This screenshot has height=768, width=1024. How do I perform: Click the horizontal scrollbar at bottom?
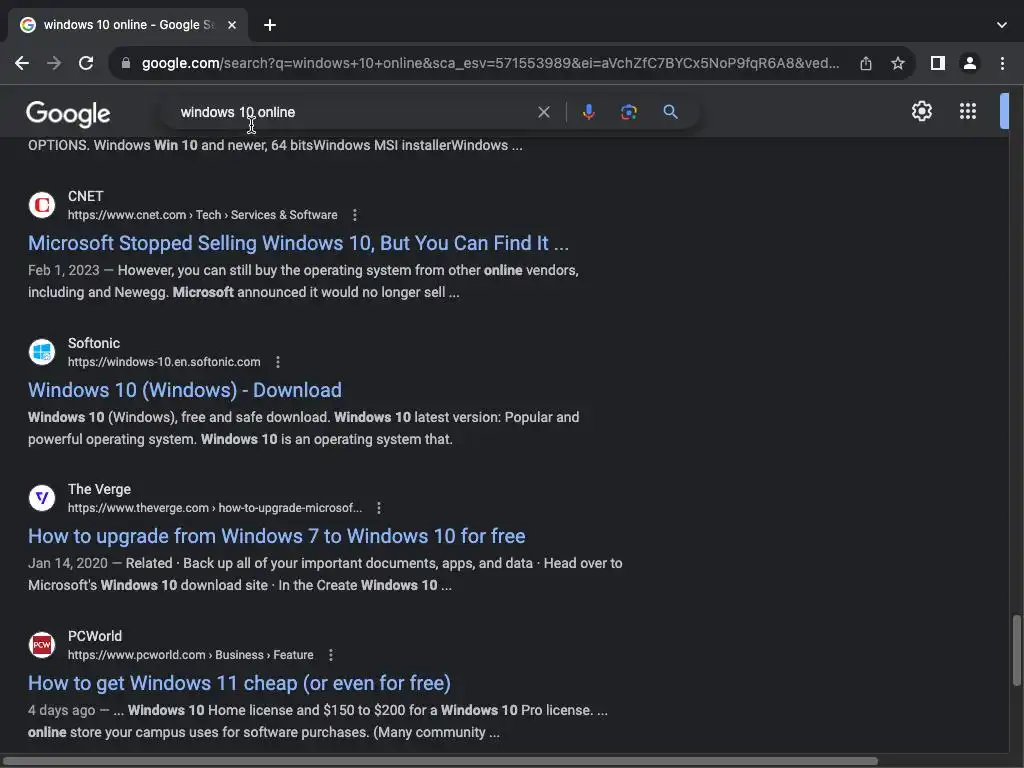point(439,761)
